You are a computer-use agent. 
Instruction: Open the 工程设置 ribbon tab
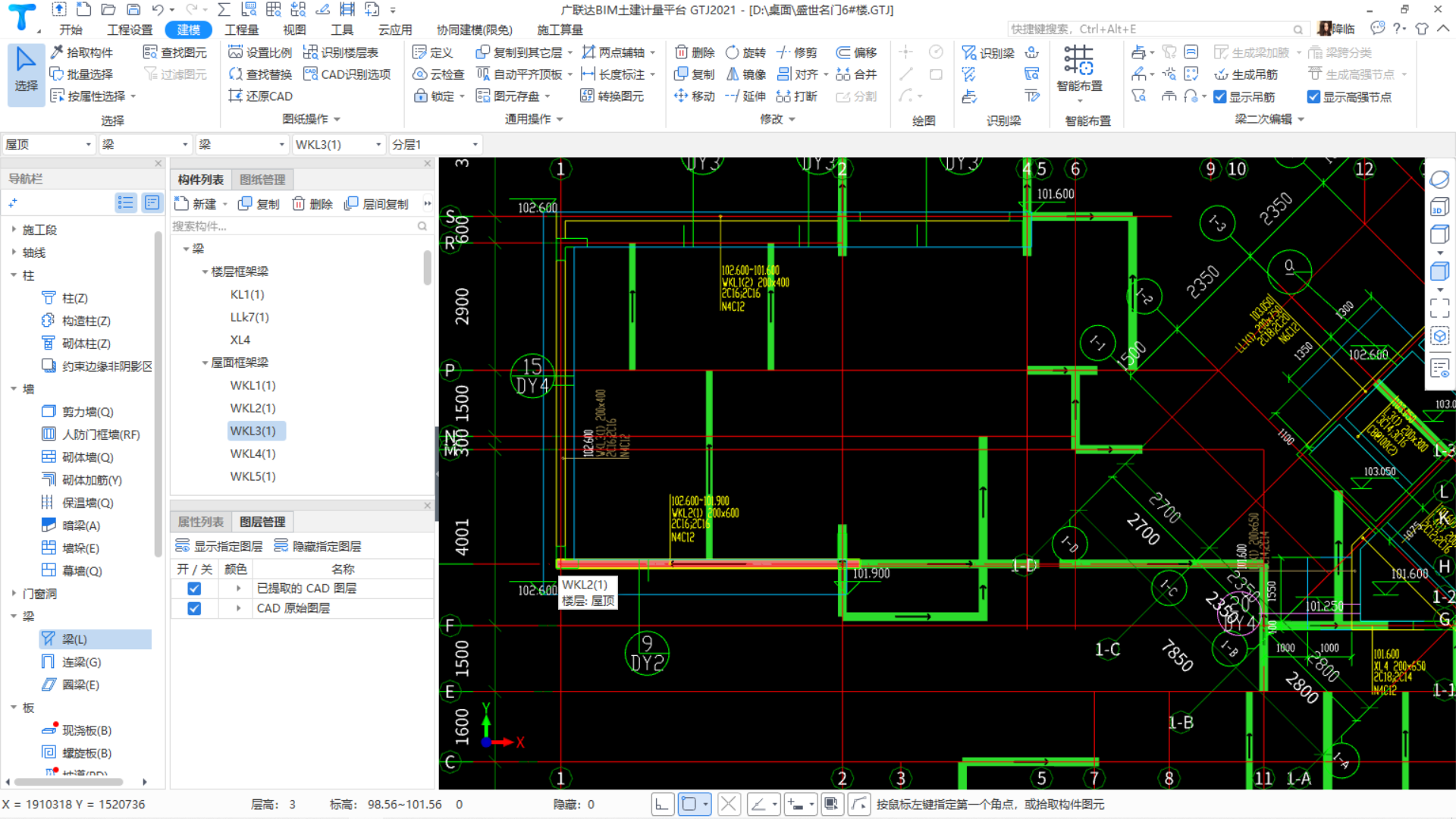(x=130, y=30)
